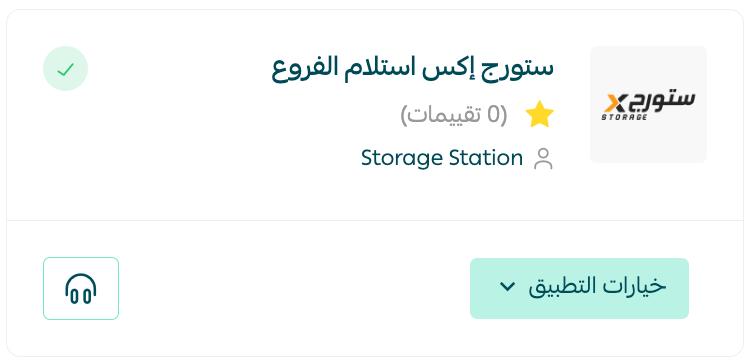Click the (0 تقييمات) ratings text
This screenshot has width=752, height=364.
pyautogui.click(x=454, y=115)
